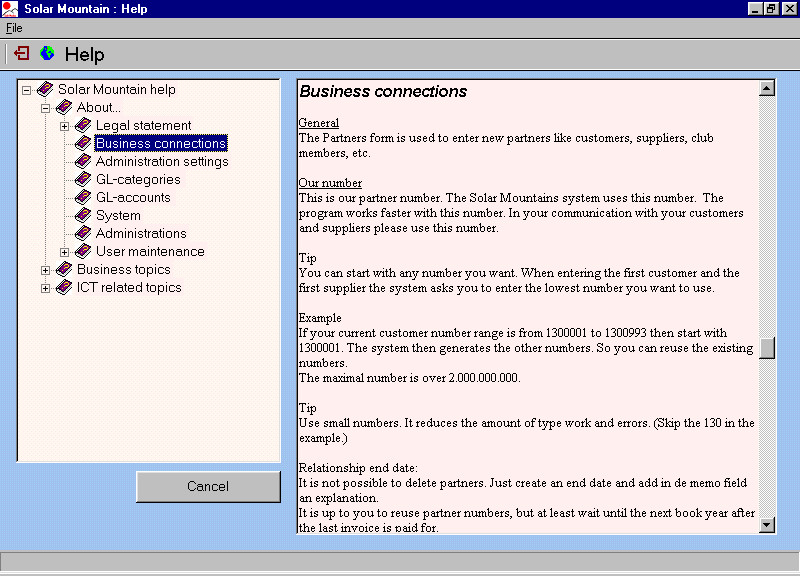
Task: Open the File menu
Action: pyautogui.click(x=14, y=28)
